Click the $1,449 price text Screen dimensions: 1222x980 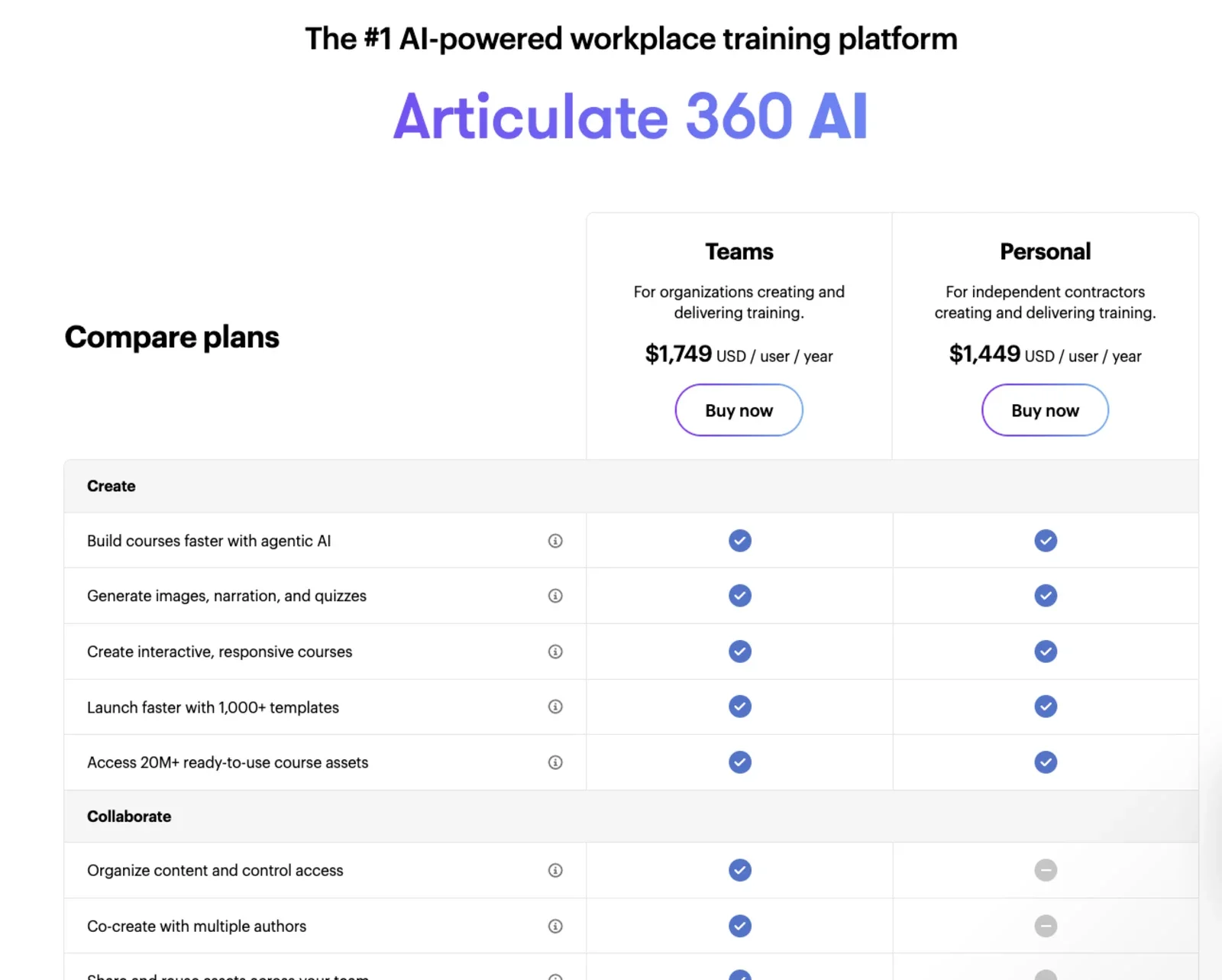(x=984, y=354)
